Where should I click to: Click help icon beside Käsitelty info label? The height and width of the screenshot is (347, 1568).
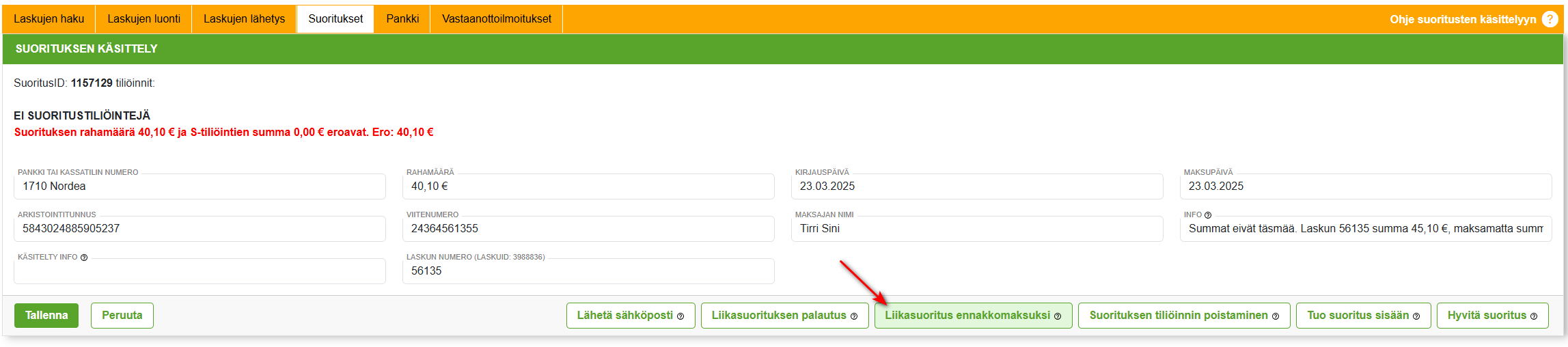coord(84,258)
